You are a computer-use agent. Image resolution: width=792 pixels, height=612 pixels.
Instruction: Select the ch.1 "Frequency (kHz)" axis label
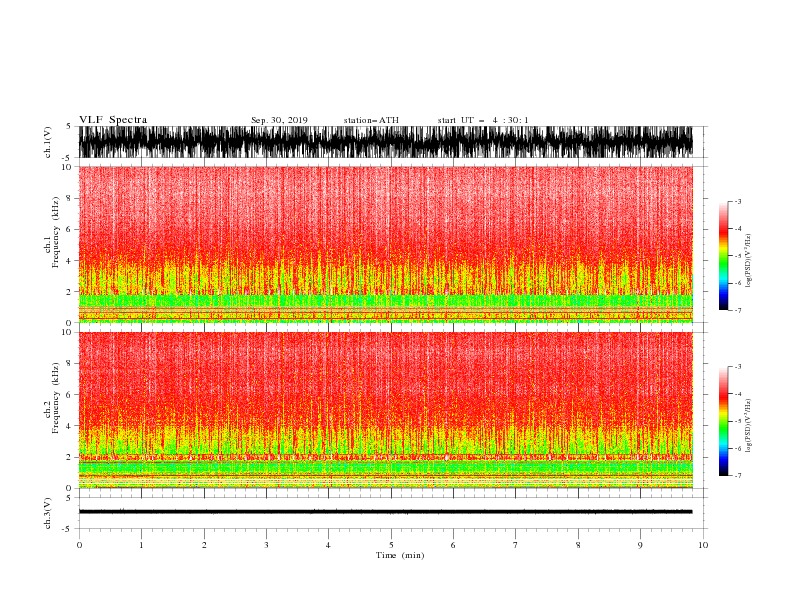point(56,232)
